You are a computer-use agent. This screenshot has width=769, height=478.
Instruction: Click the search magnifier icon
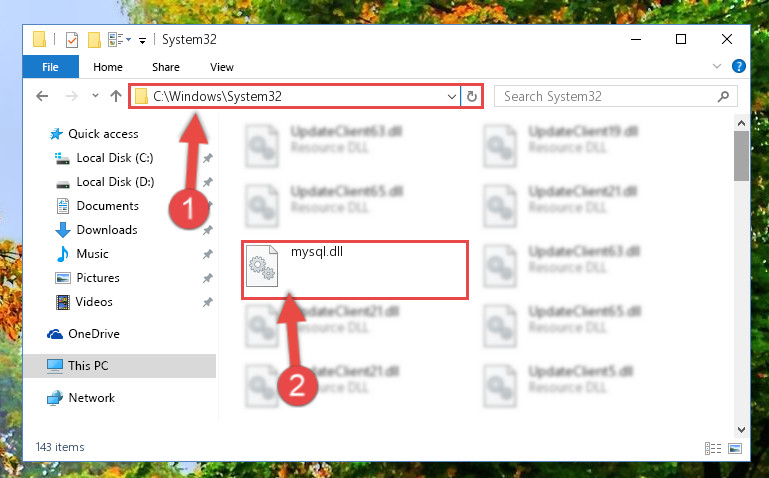[x=723, y=97]
